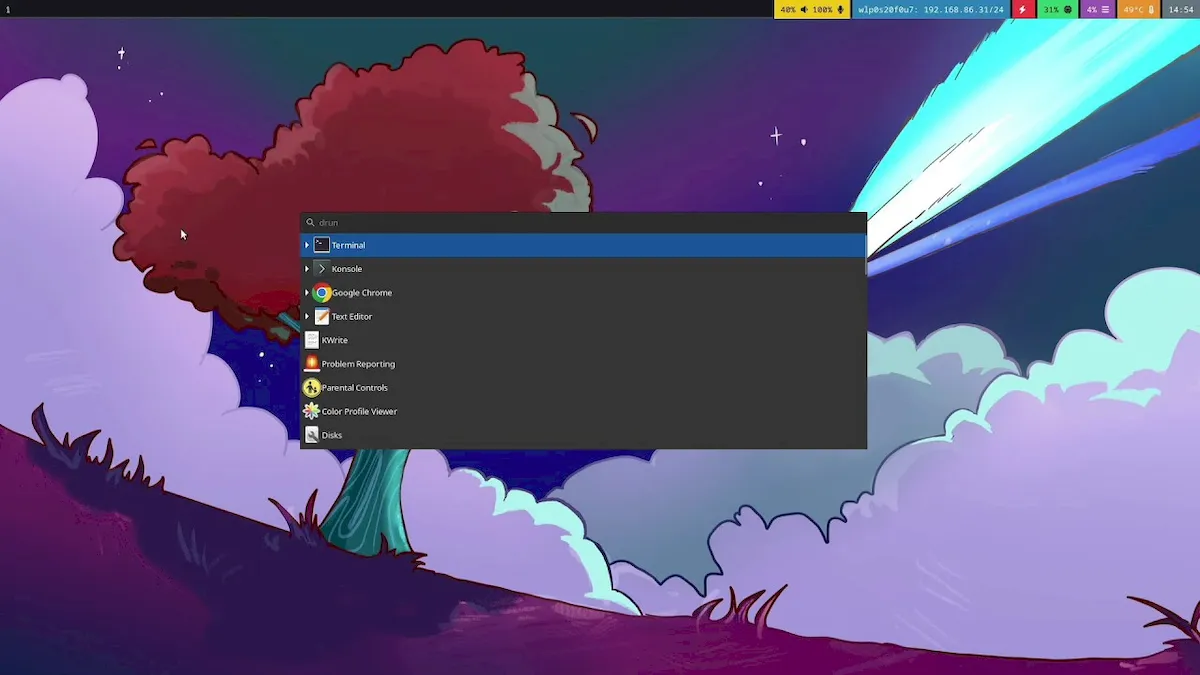Click the 14:54 clock
Viewport: 1200px width, 675px height.
[1182, 9]
